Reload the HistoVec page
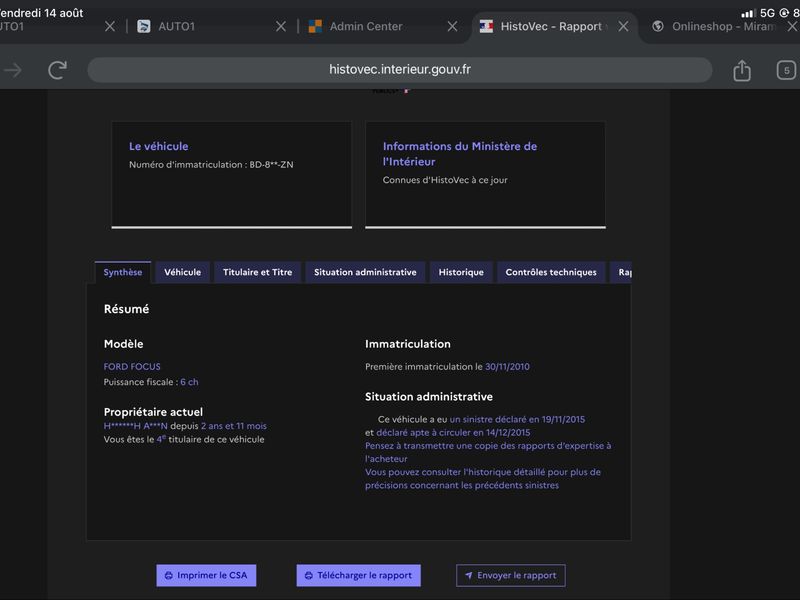800x600 pixels. [x=57, y=70]
